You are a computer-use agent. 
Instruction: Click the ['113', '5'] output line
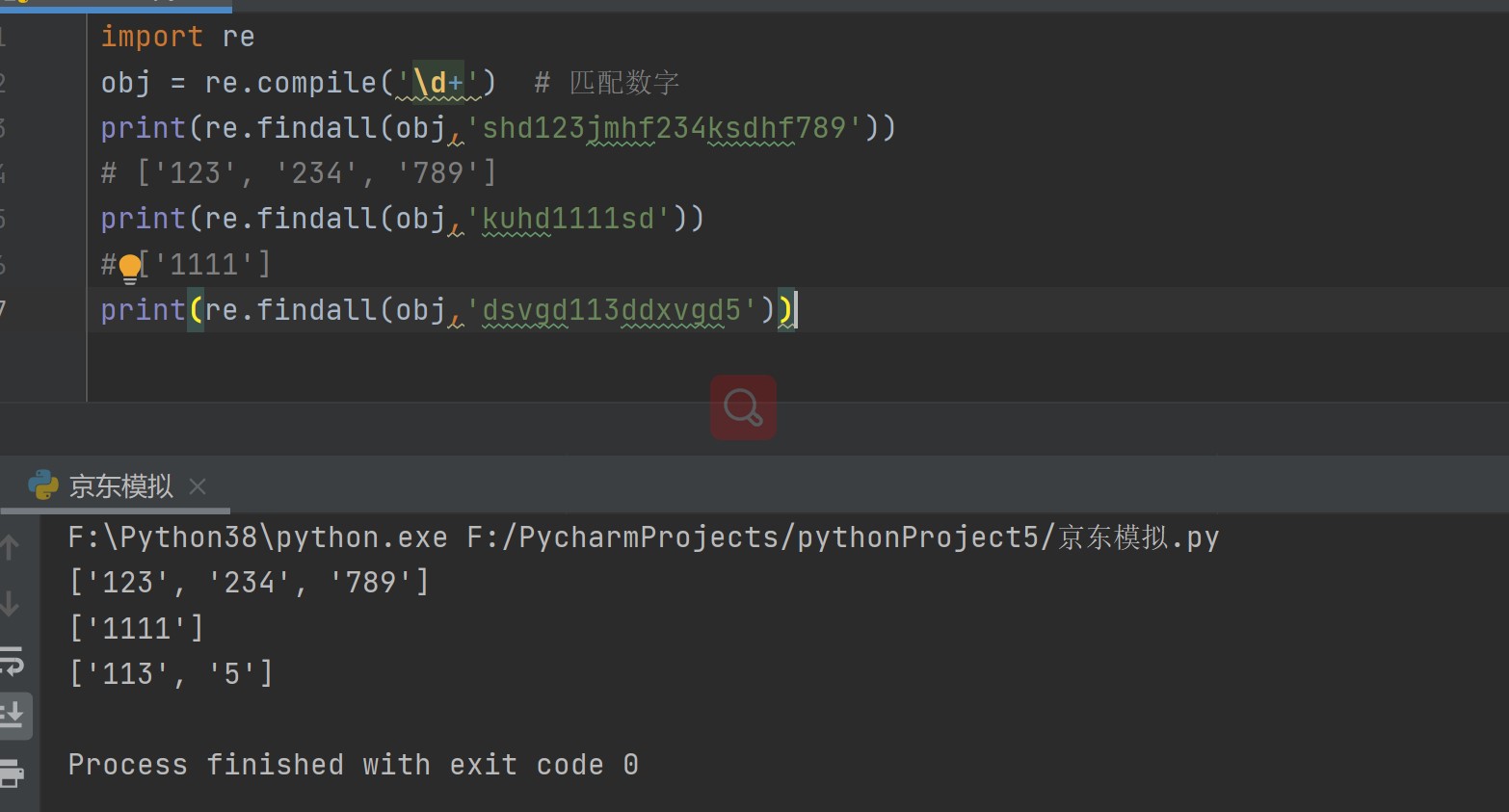pyautogui.click(x=172, y=673)
